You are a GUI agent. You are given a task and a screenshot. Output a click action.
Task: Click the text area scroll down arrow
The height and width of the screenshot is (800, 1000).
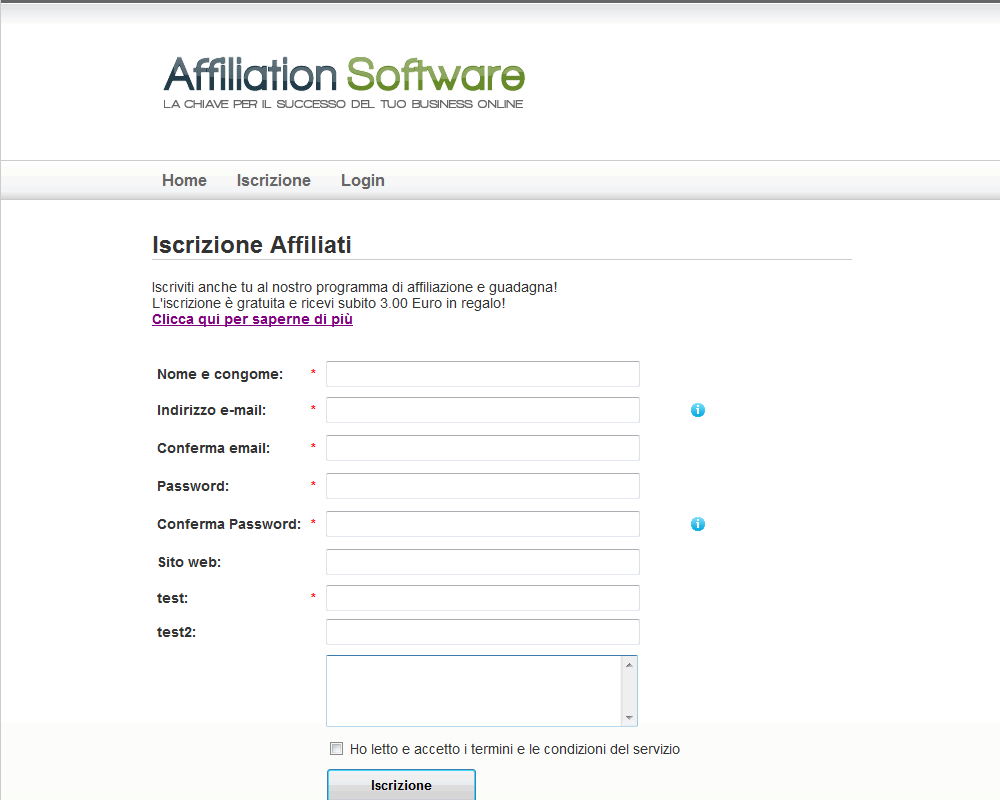pos(629,717)
